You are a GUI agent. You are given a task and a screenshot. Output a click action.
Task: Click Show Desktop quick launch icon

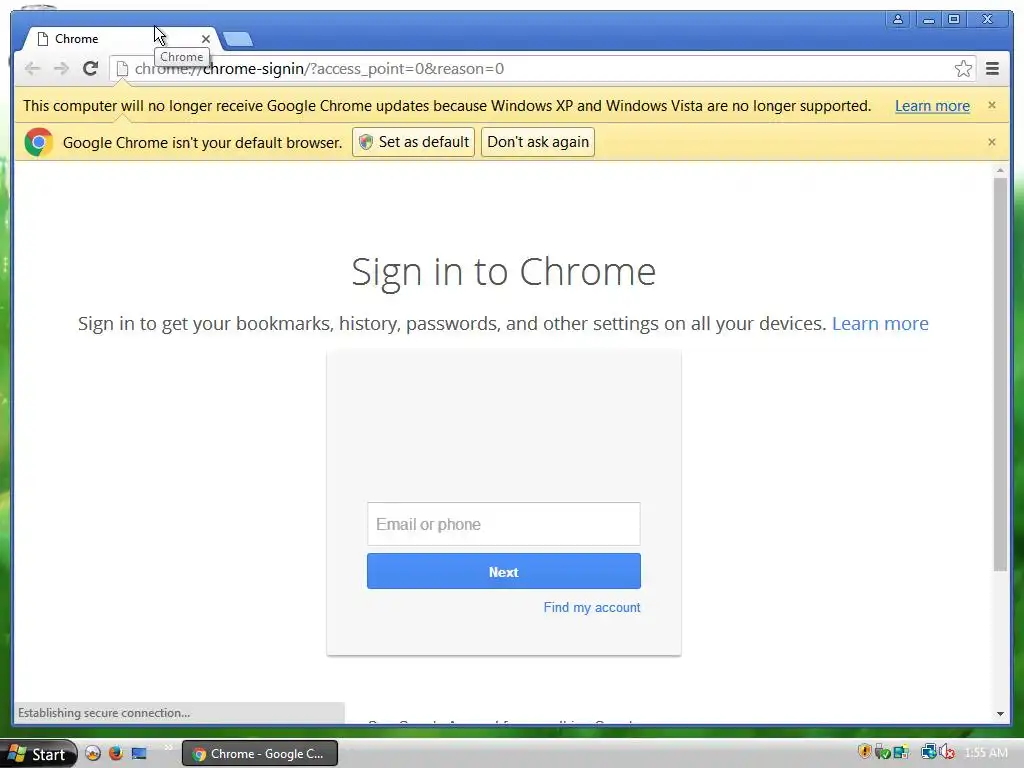139,753
